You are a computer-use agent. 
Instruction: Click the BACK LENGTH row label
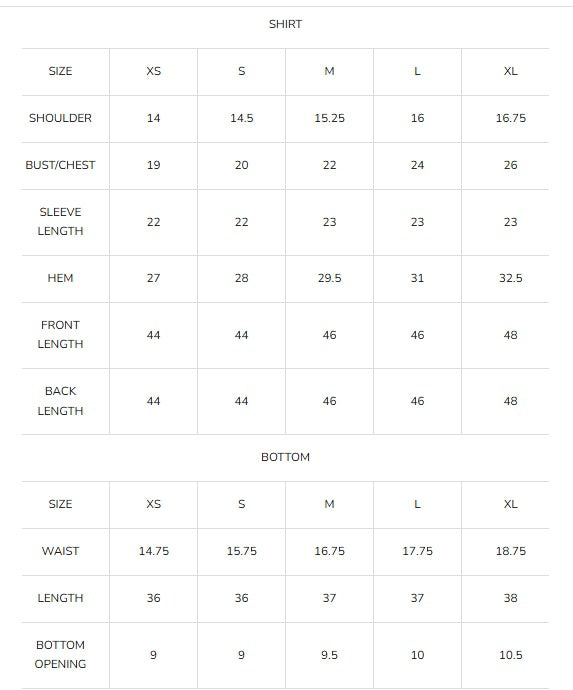coord(60,401)
